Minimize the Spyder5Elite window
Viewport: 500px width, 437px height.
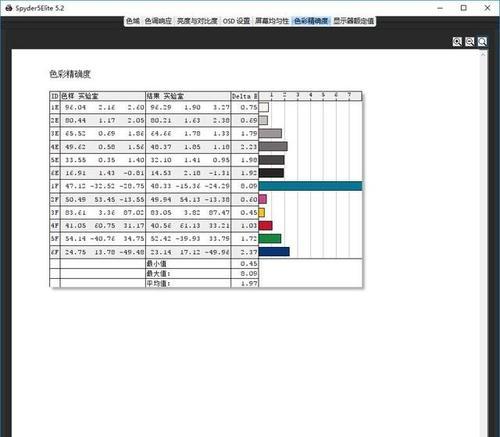click(x=440, y=8)
